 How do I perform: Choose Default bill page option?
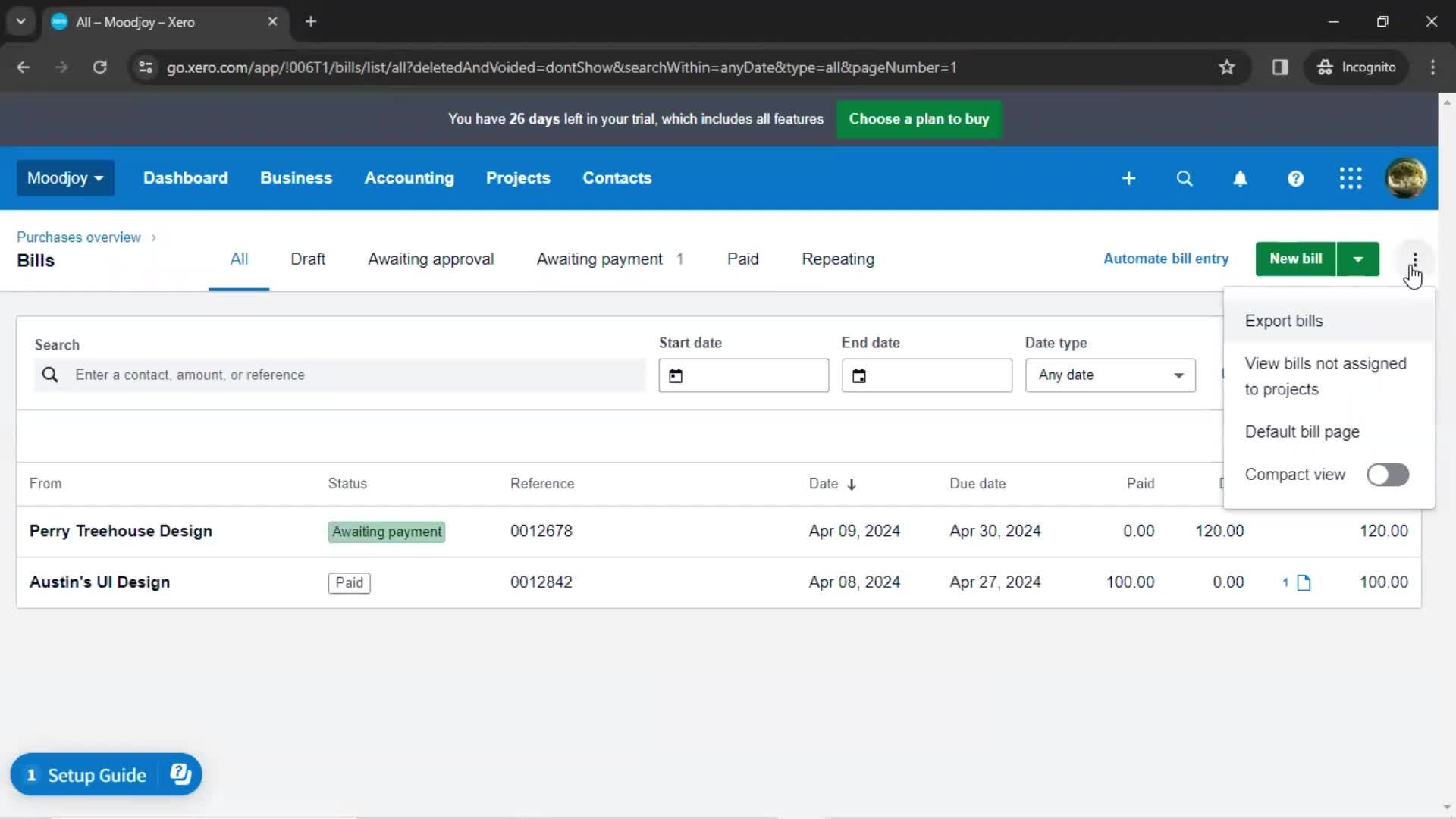click(1329, 431)
